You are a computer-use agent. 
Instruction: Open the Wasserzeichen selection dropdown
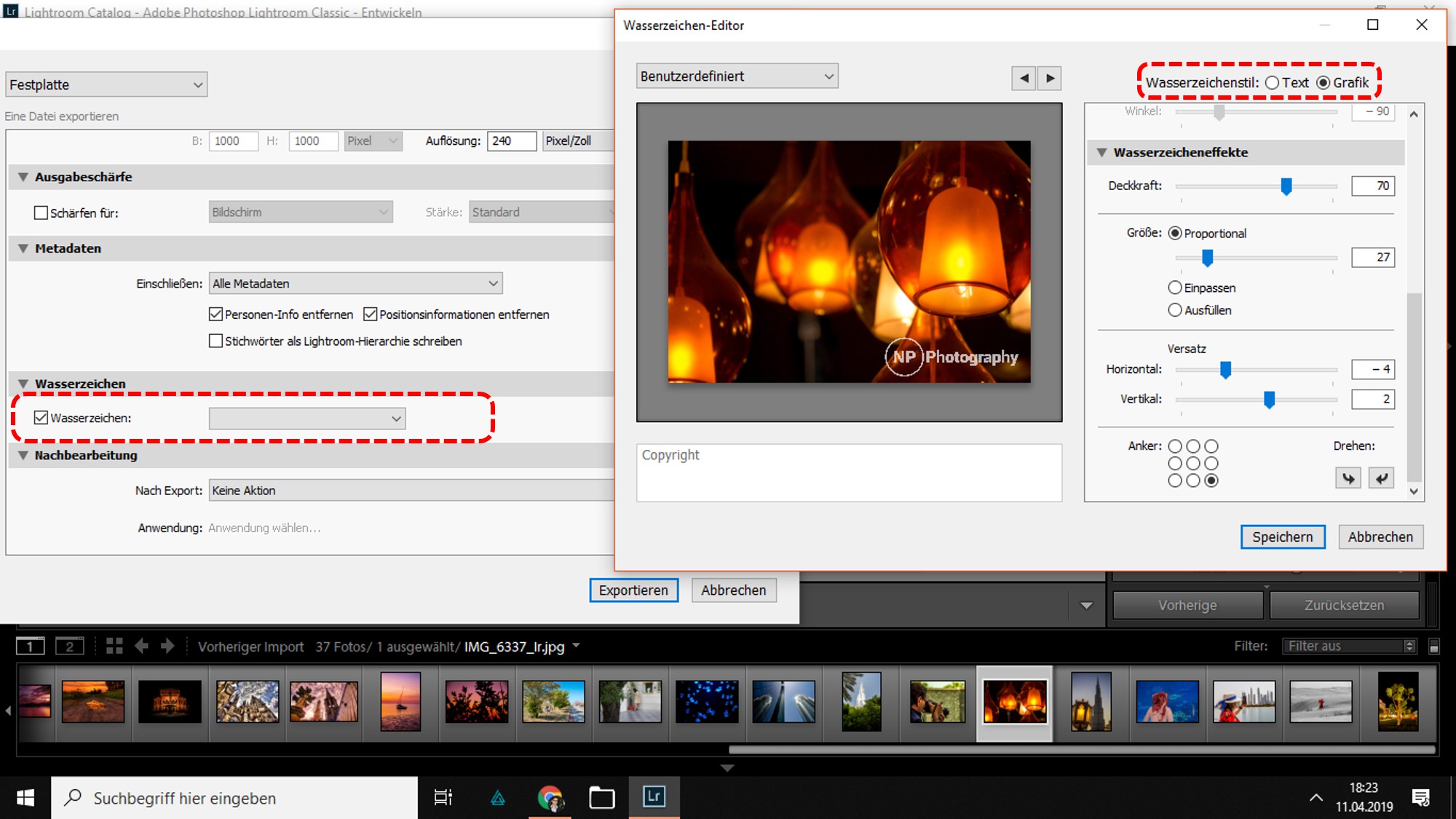(306, 419)
